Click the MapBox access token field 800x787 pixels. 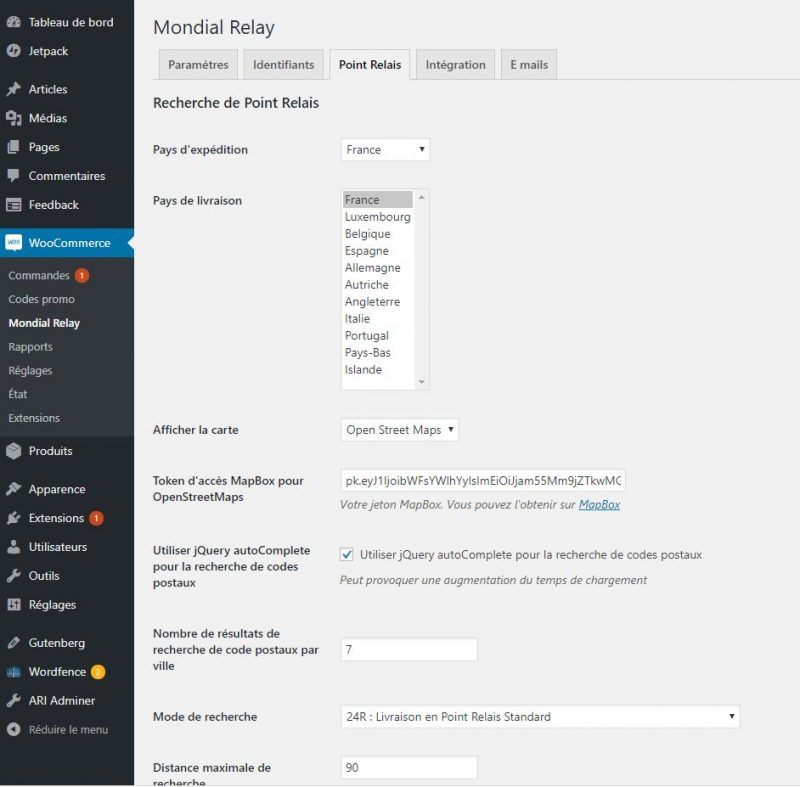pyautogui.click(x=483, y=480)
